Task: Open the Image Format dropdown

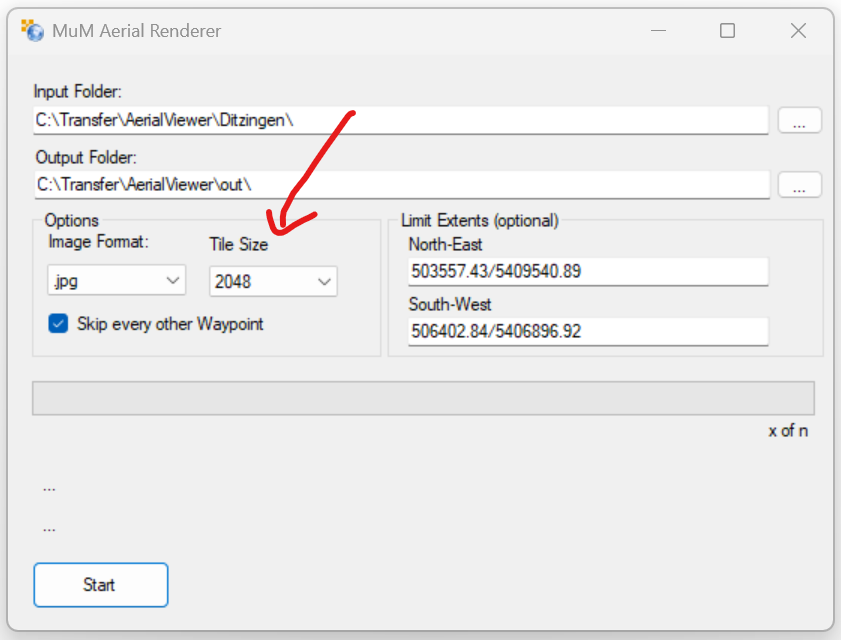Action: (x=117, y=281)
